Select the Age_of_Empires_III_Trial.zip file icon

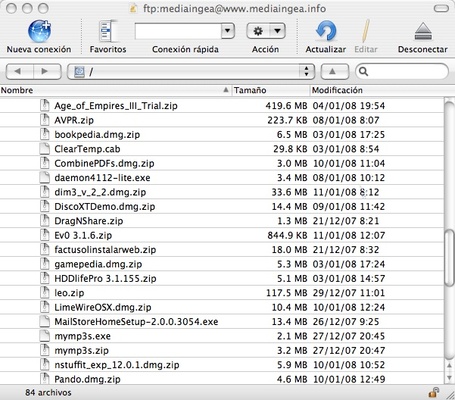tap(45, 105)
